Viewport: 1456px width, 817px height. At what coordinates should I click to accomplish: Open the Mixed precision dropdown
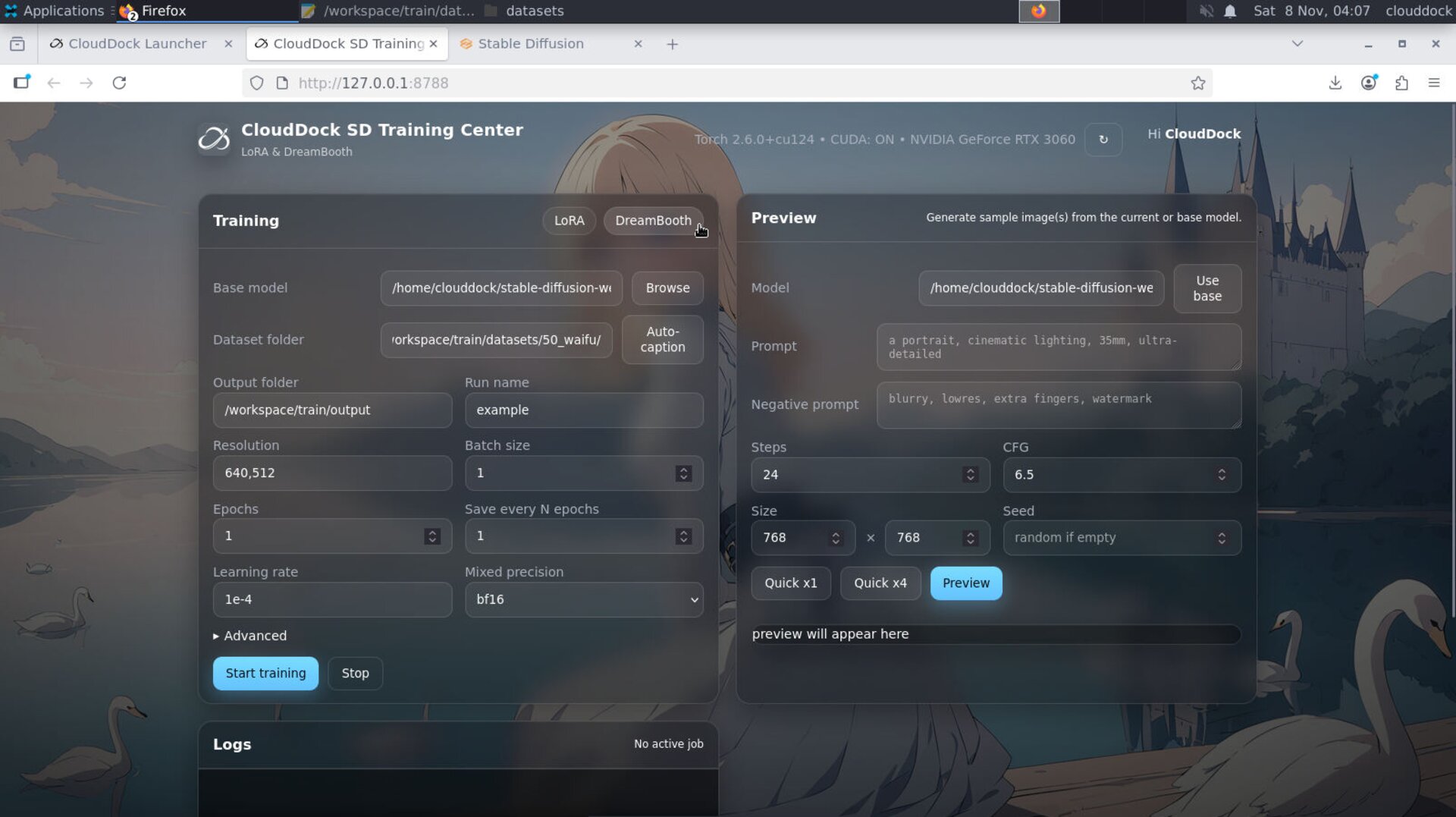583,599
